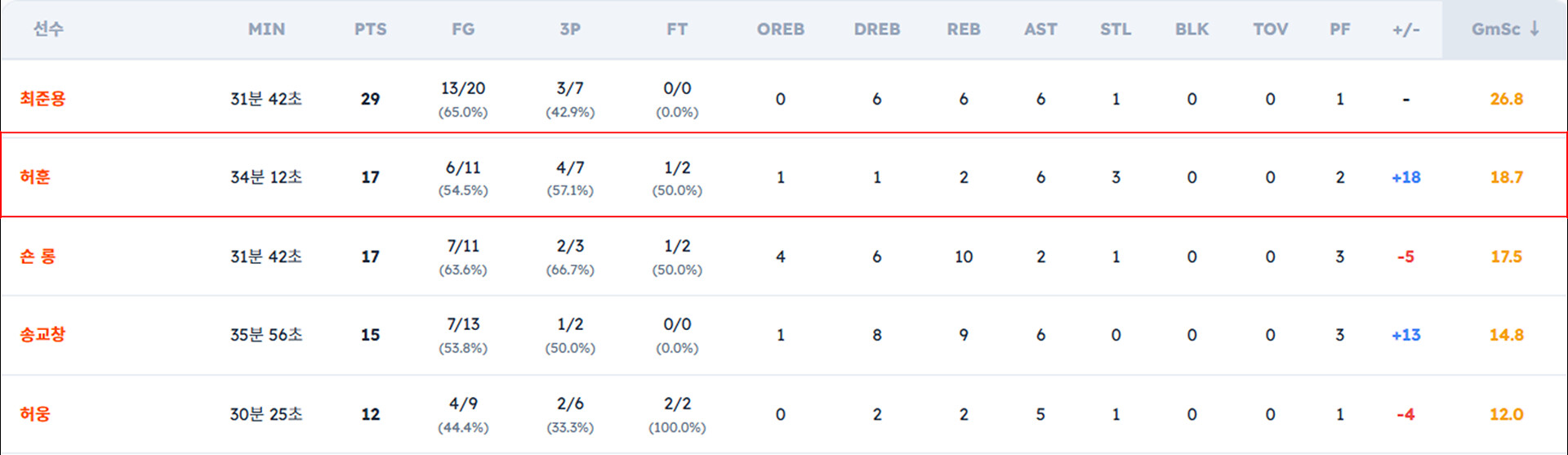Sort by AST column header
The image size is (1568, 455).
(1040, 29)
